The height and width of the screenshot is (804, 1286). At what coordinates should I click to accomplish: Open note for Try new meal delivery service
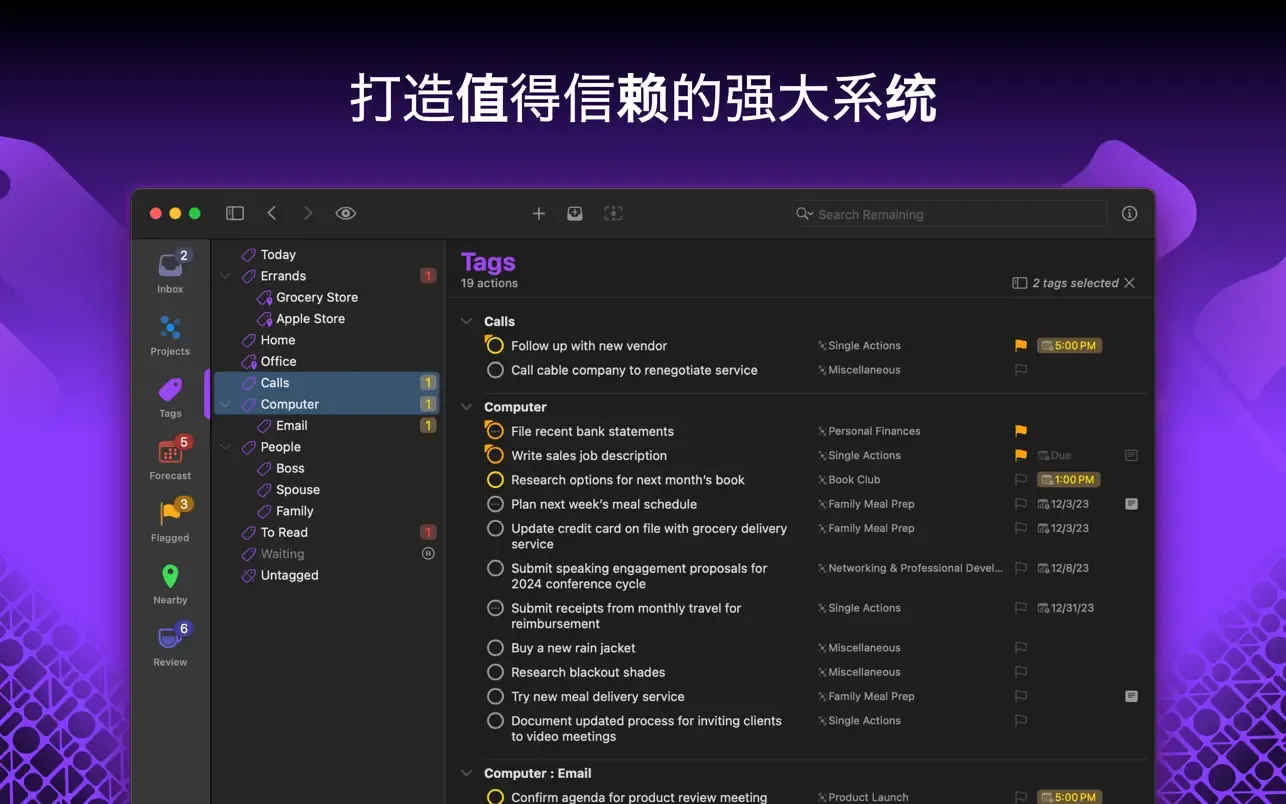click(1131, 696)
